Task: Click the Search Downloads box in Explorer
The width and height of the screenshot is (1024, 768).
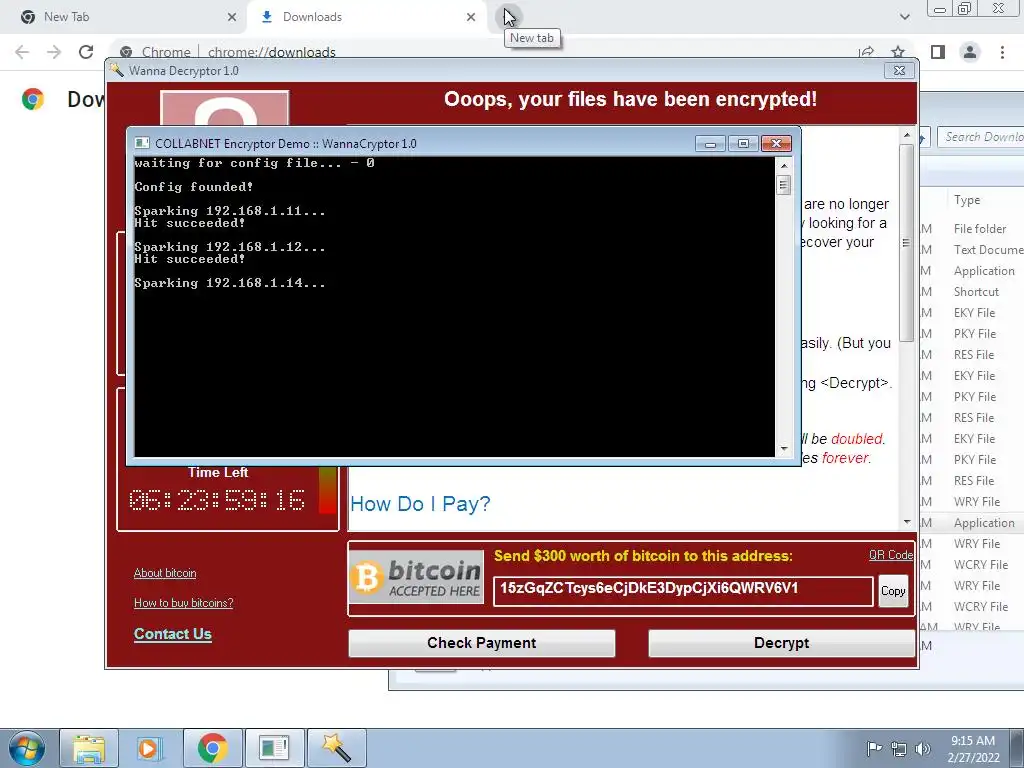Action: 980,137
